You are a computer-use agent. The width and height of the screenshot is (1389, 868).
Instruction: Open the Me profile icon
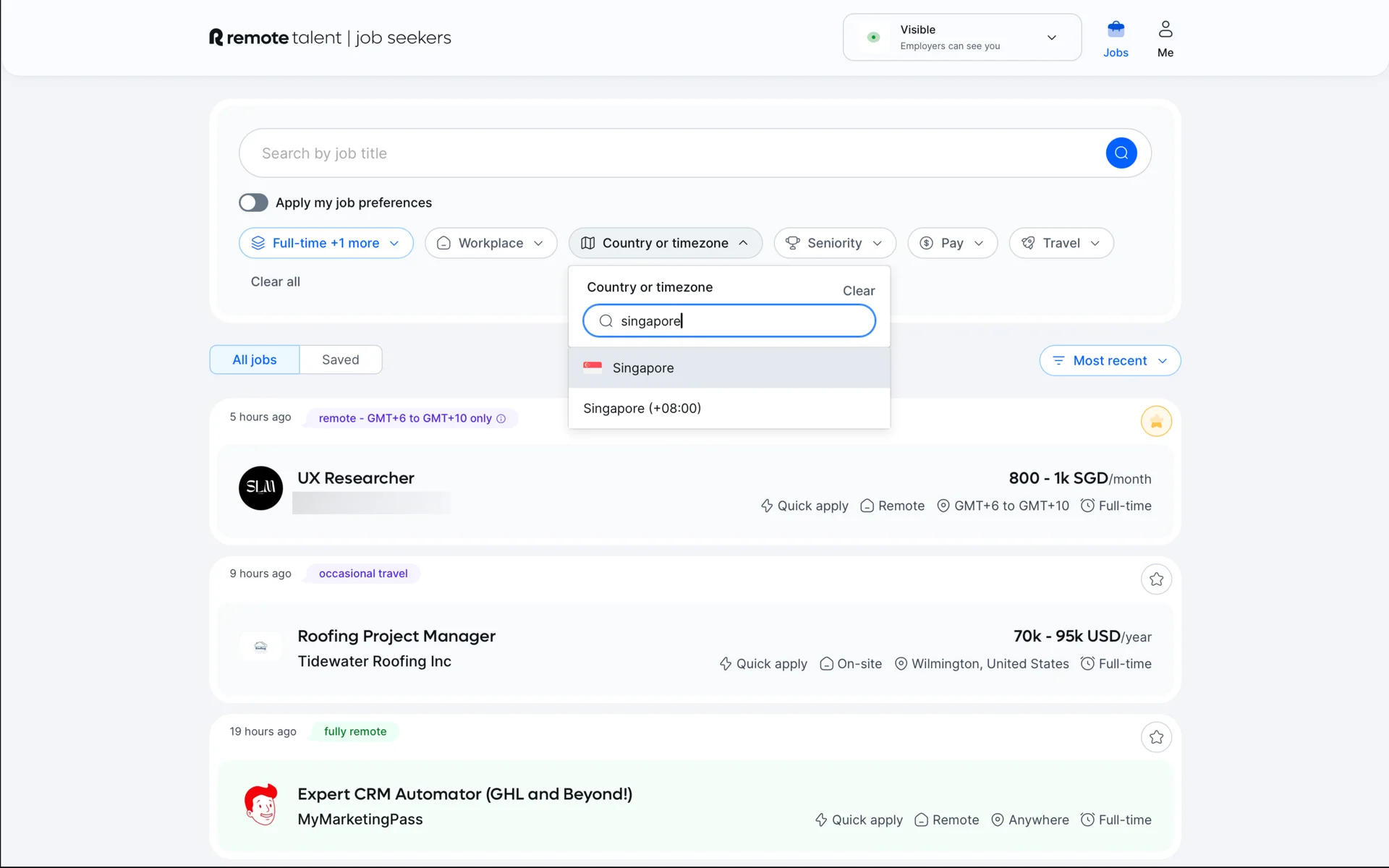pyautogui.click(x=1165, y=30)
